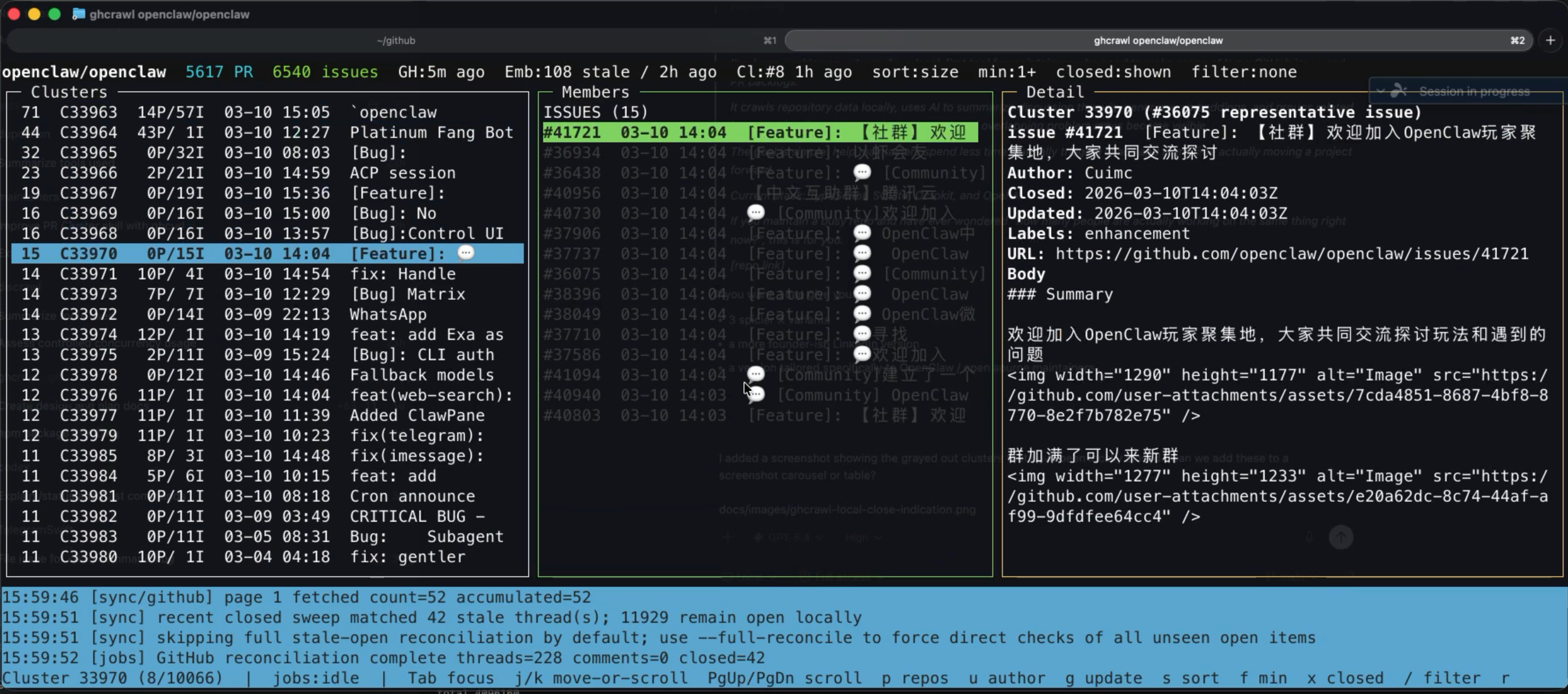The width and height of the screenshot is (1568, 694).
Task: Select the ghcrawl openclaw/openclaw tab
Action: (x=1158, y=40)
